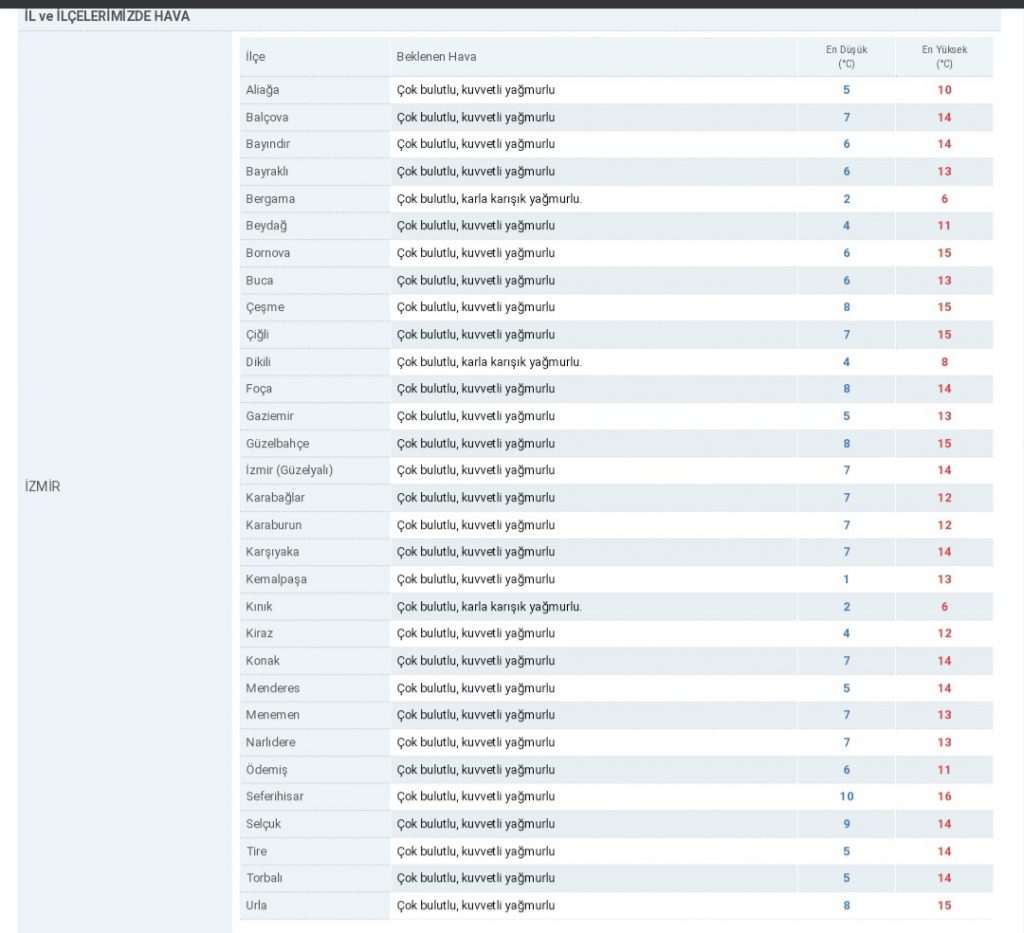Select the Menemen district name

point(273,716)
